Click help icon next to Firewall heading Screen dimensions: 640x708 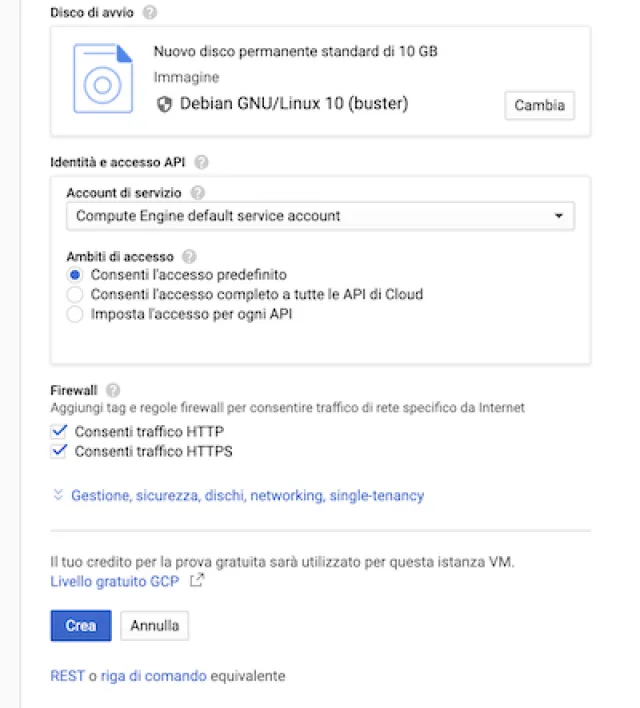113,390
